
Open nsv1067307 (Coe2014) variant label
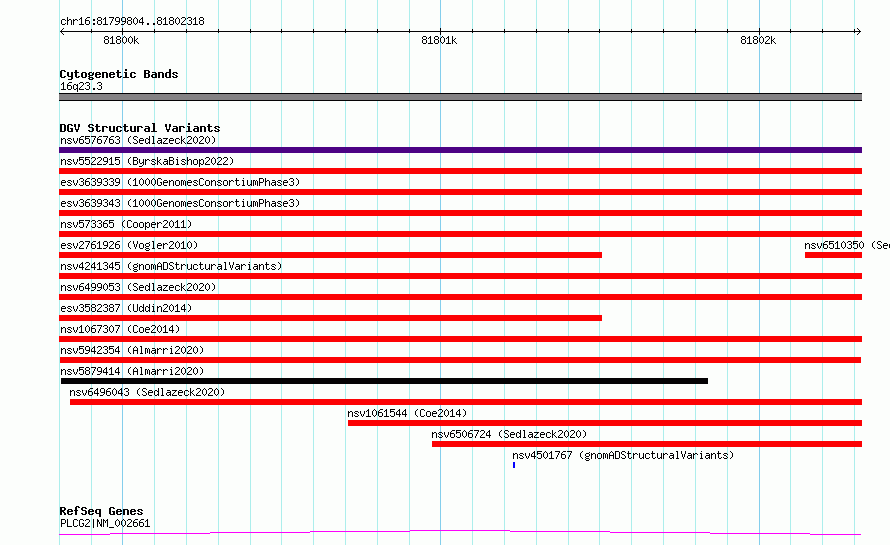click(x=120, y=329)
